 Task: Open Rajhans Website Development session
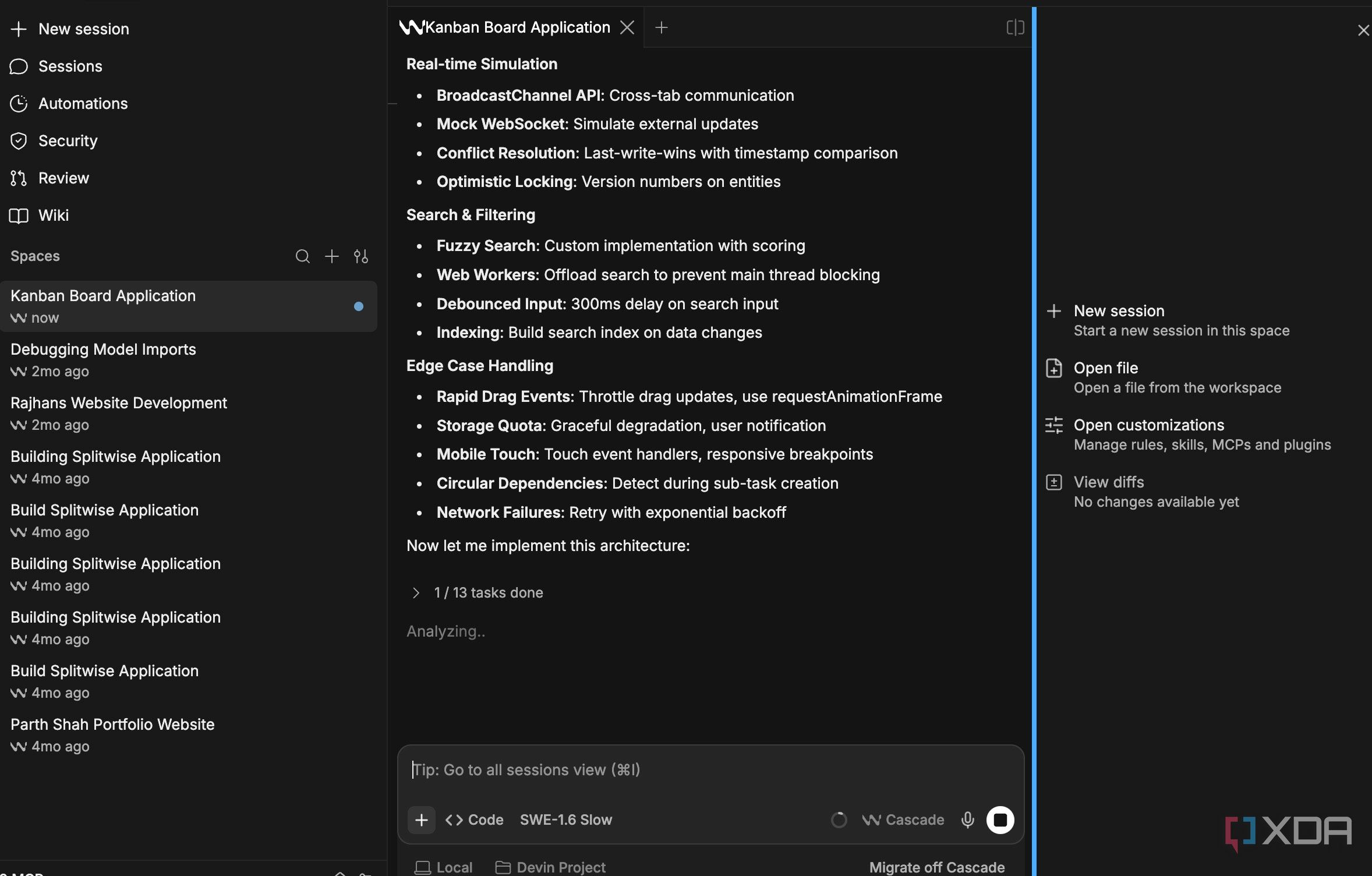pos(189,414)
